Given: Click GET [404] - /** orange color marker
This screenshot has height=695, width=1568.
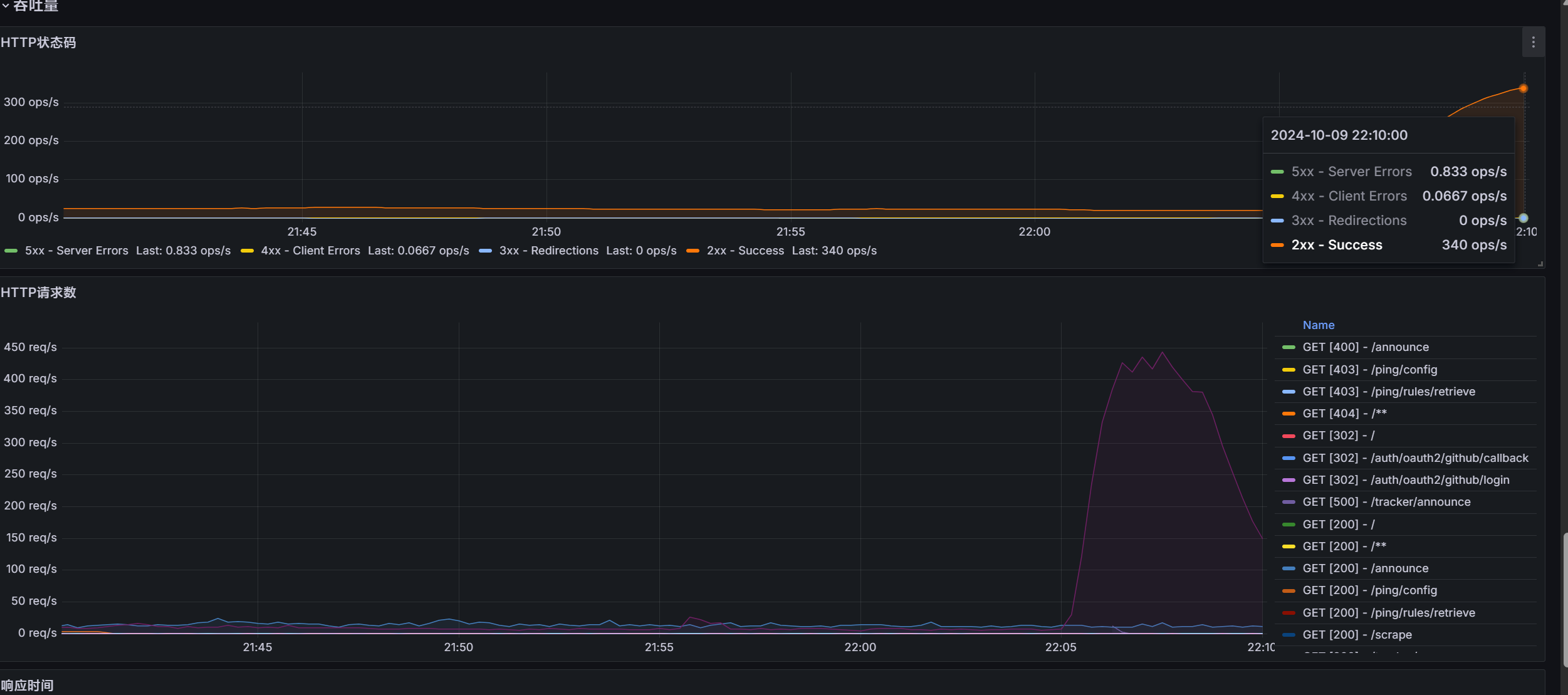Looking at the screenshot, I should (x=1288, y=414).
